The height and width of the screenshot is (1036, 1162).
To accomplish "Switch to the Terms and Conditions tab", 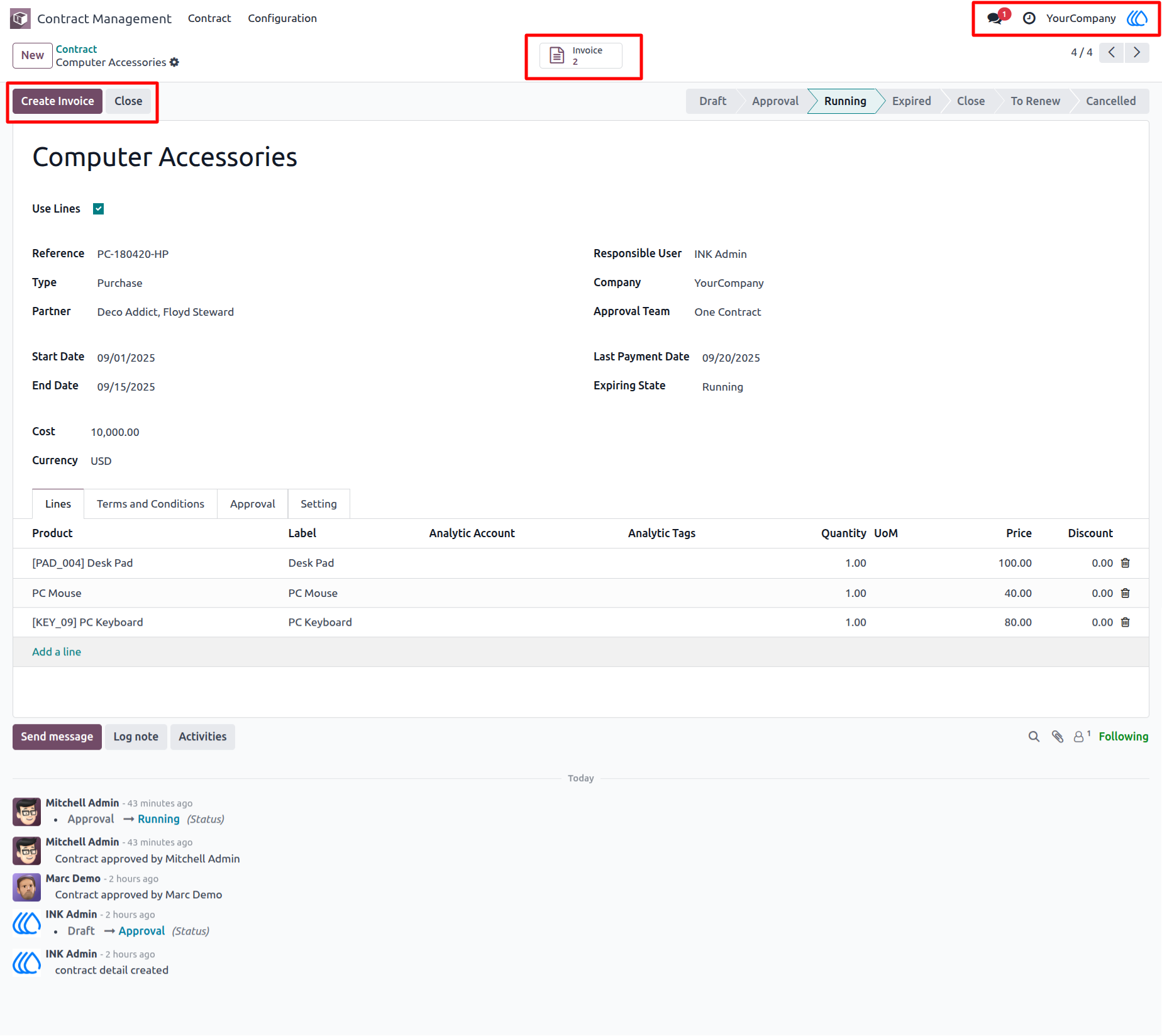I will [x=150, y=504].
